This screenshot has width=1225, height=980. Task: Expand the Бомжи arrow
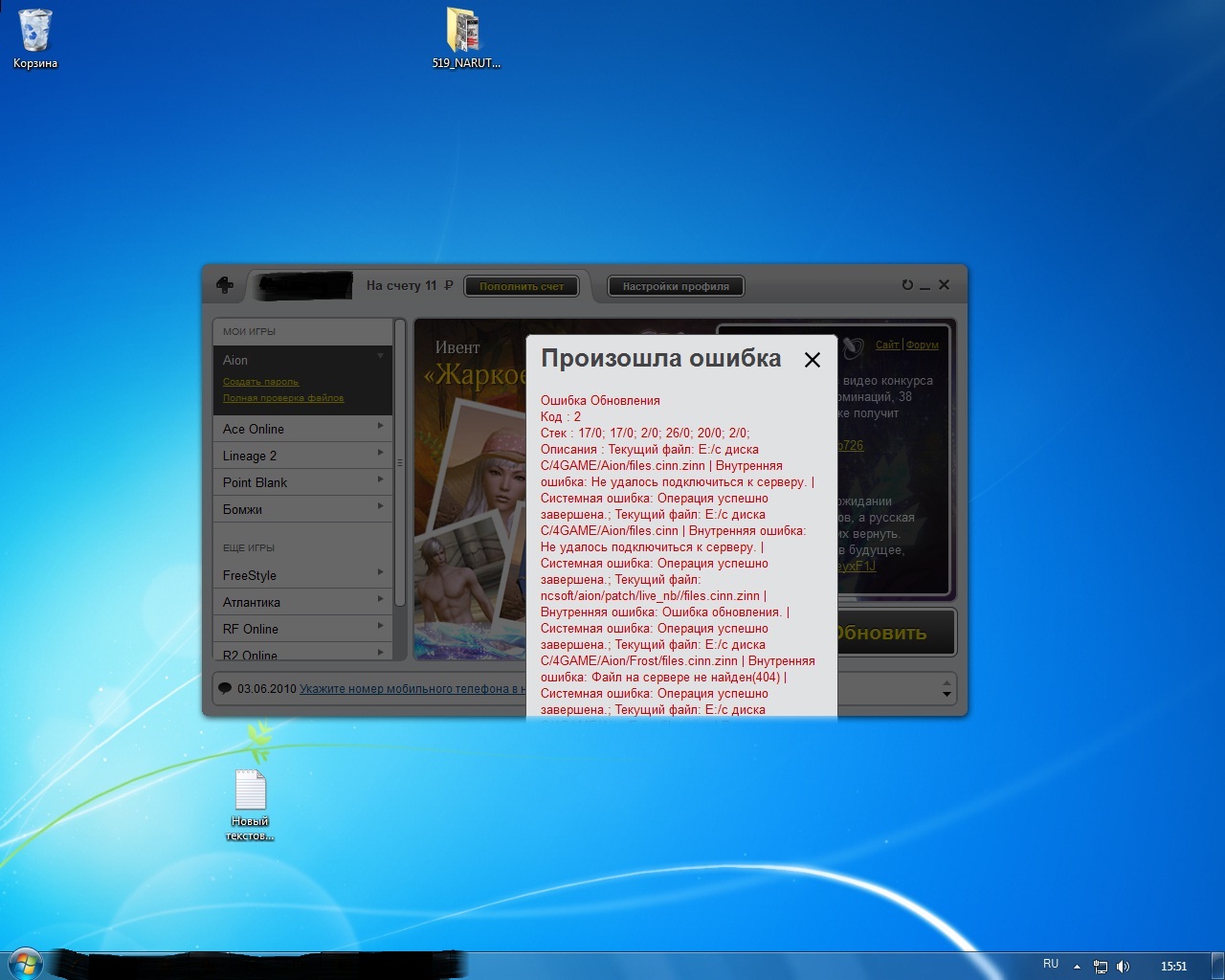tap(381, 506)
